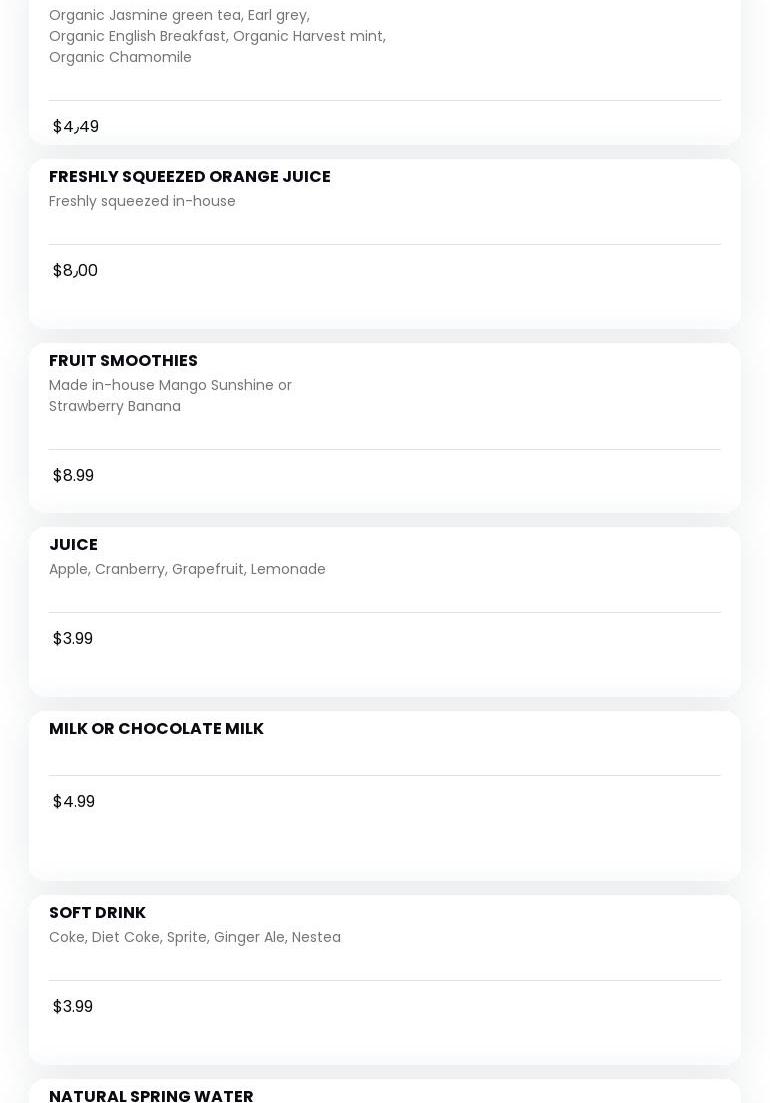Click the "Freshly squeezed in-house" description
The width and height of the screenshot is (770, 1103).
click(x=142, y=201)
